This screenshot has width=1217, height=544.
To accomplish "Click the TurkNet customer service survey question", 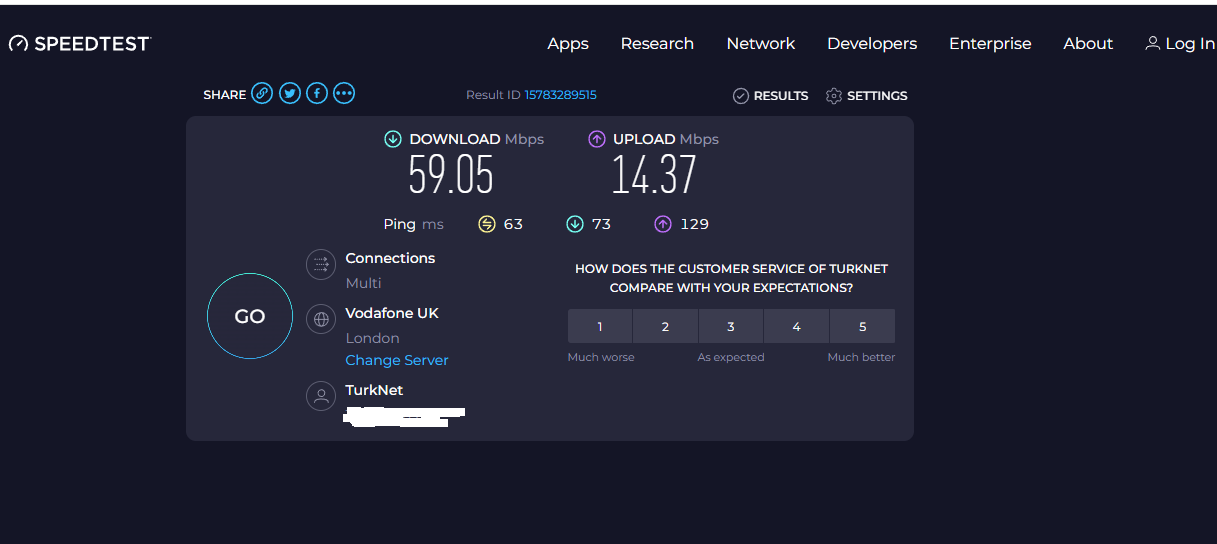I will tap(731, 278).
